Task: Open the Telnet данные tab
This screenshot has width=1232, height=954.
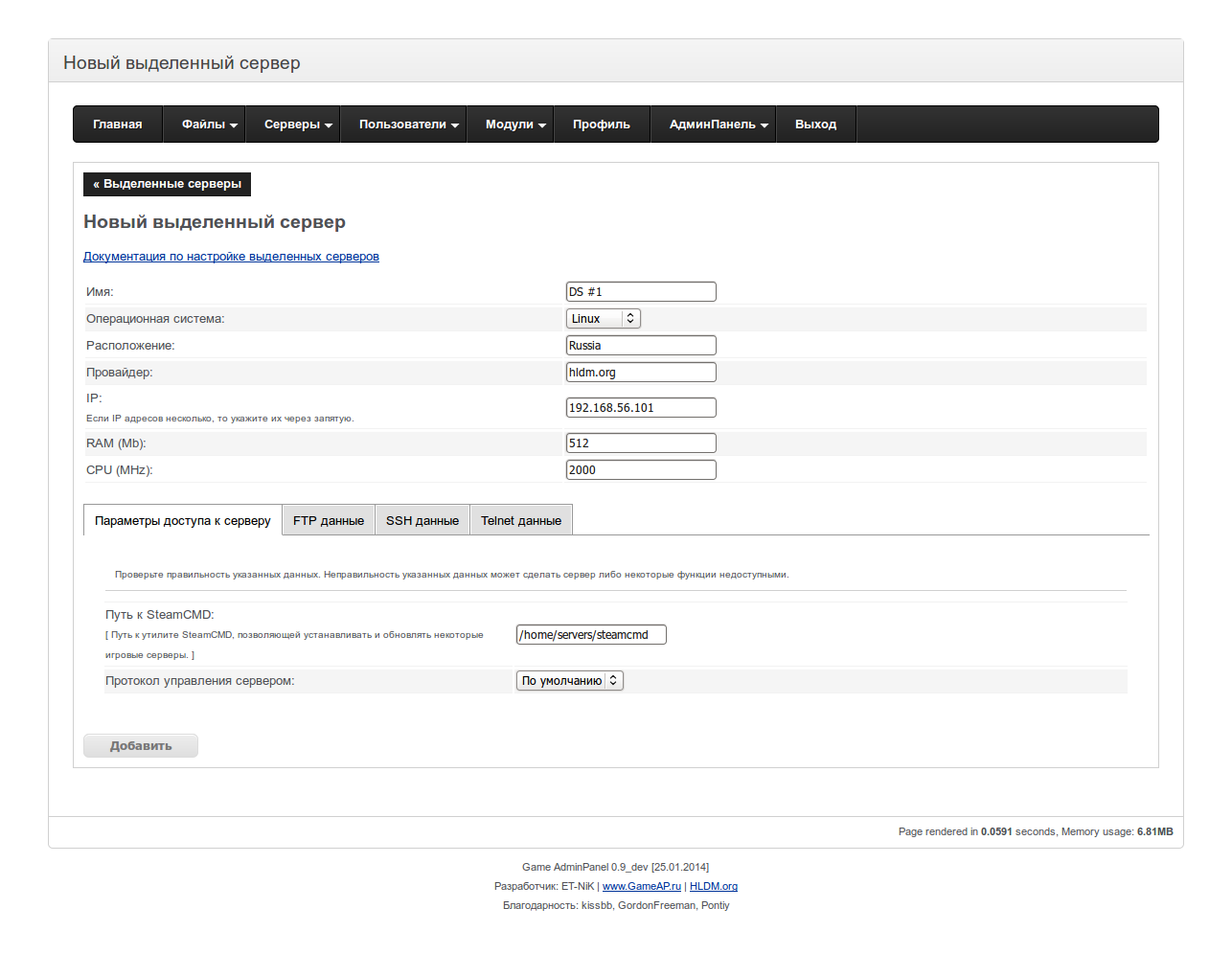Action: click(x=521, y=520)
